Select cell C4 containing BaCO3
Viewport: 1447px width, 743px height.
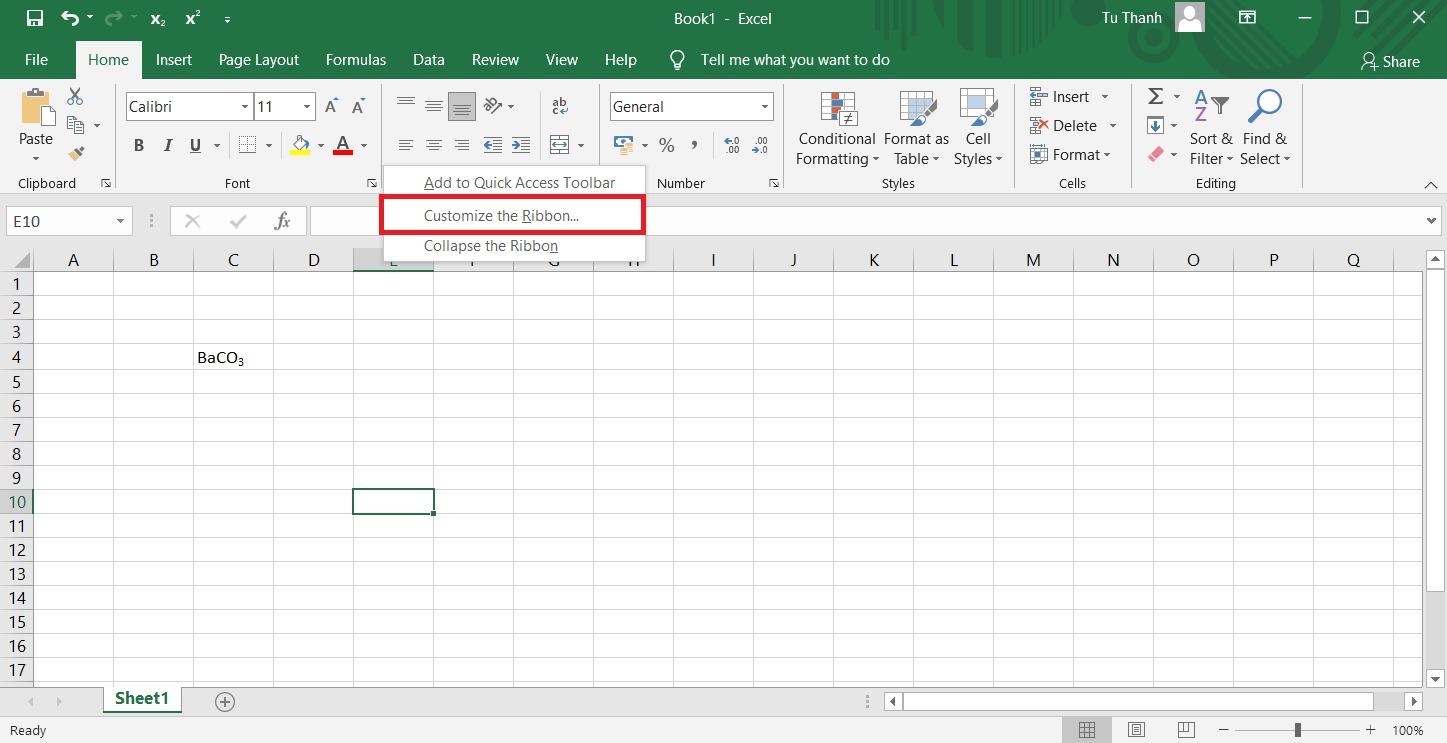233,358
